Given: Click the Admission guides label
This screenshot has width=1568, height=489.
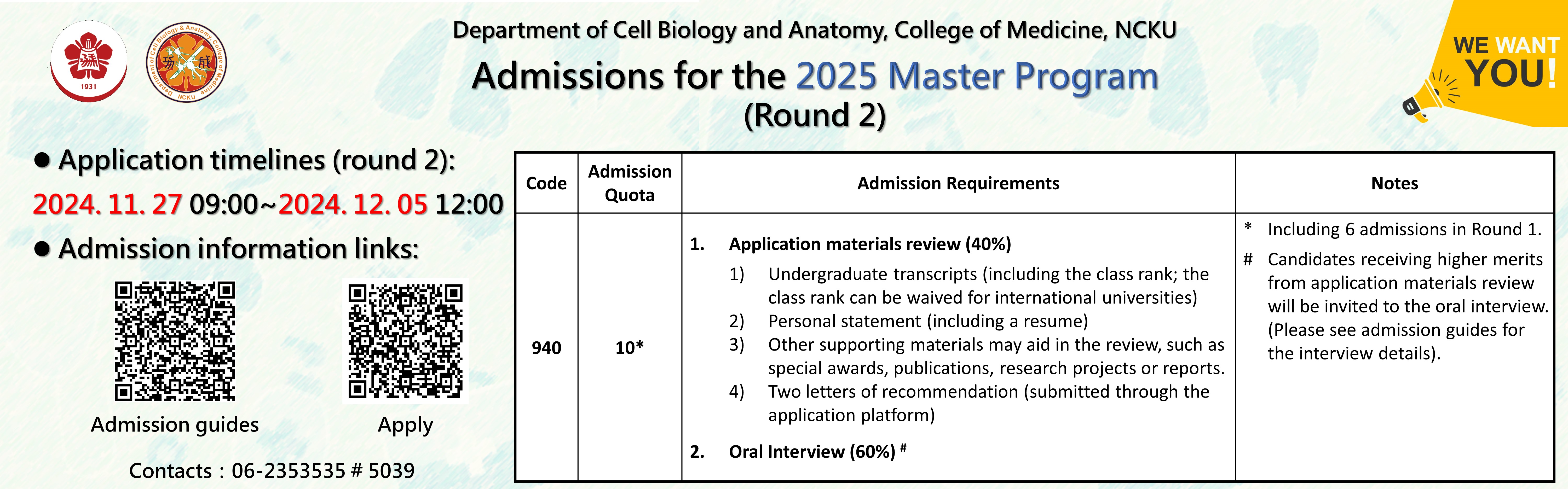Looking at the screenshot, I should click(x=175, y=424).
